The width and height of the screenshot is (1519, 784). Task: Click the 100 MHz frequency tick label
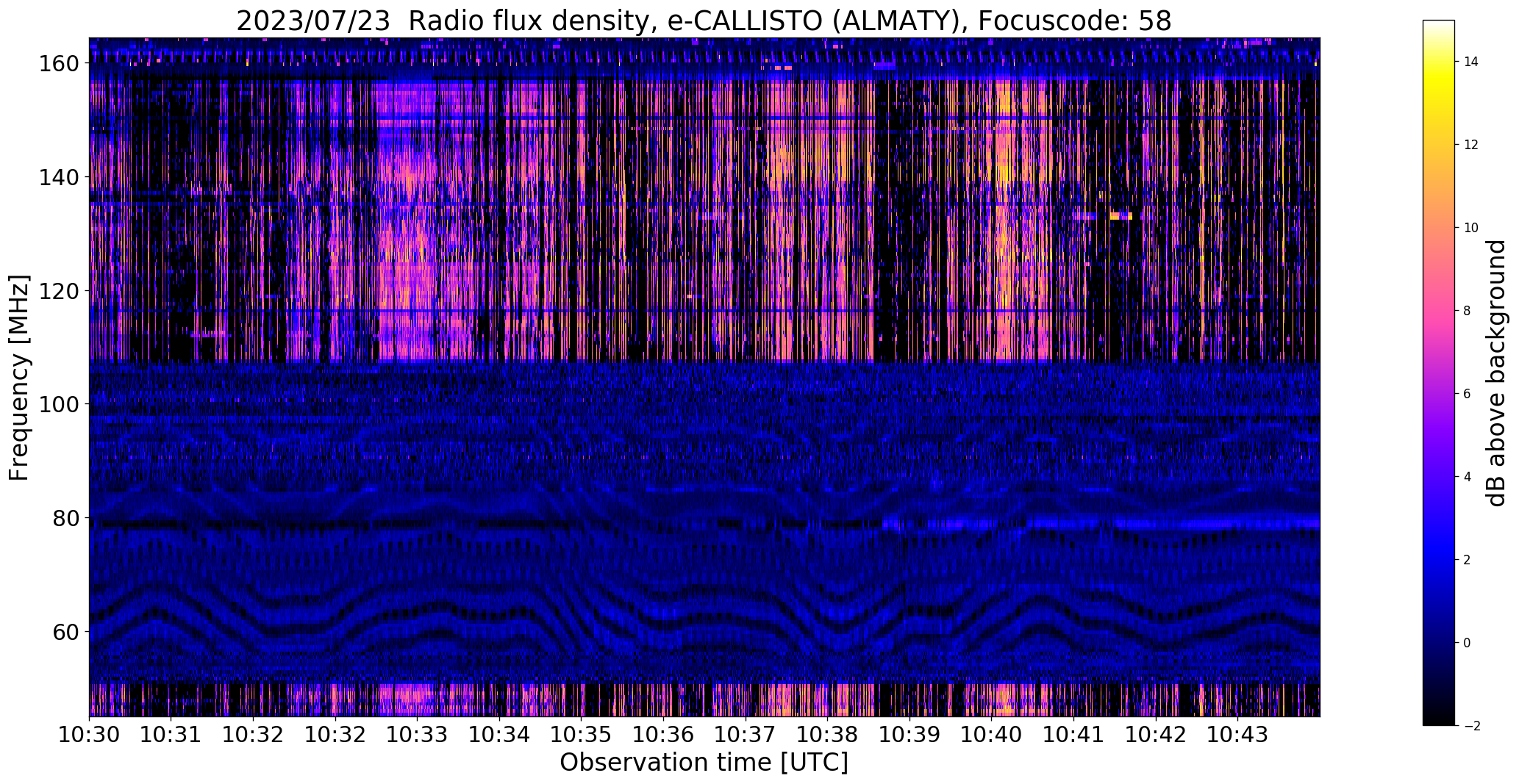(59, 404)
